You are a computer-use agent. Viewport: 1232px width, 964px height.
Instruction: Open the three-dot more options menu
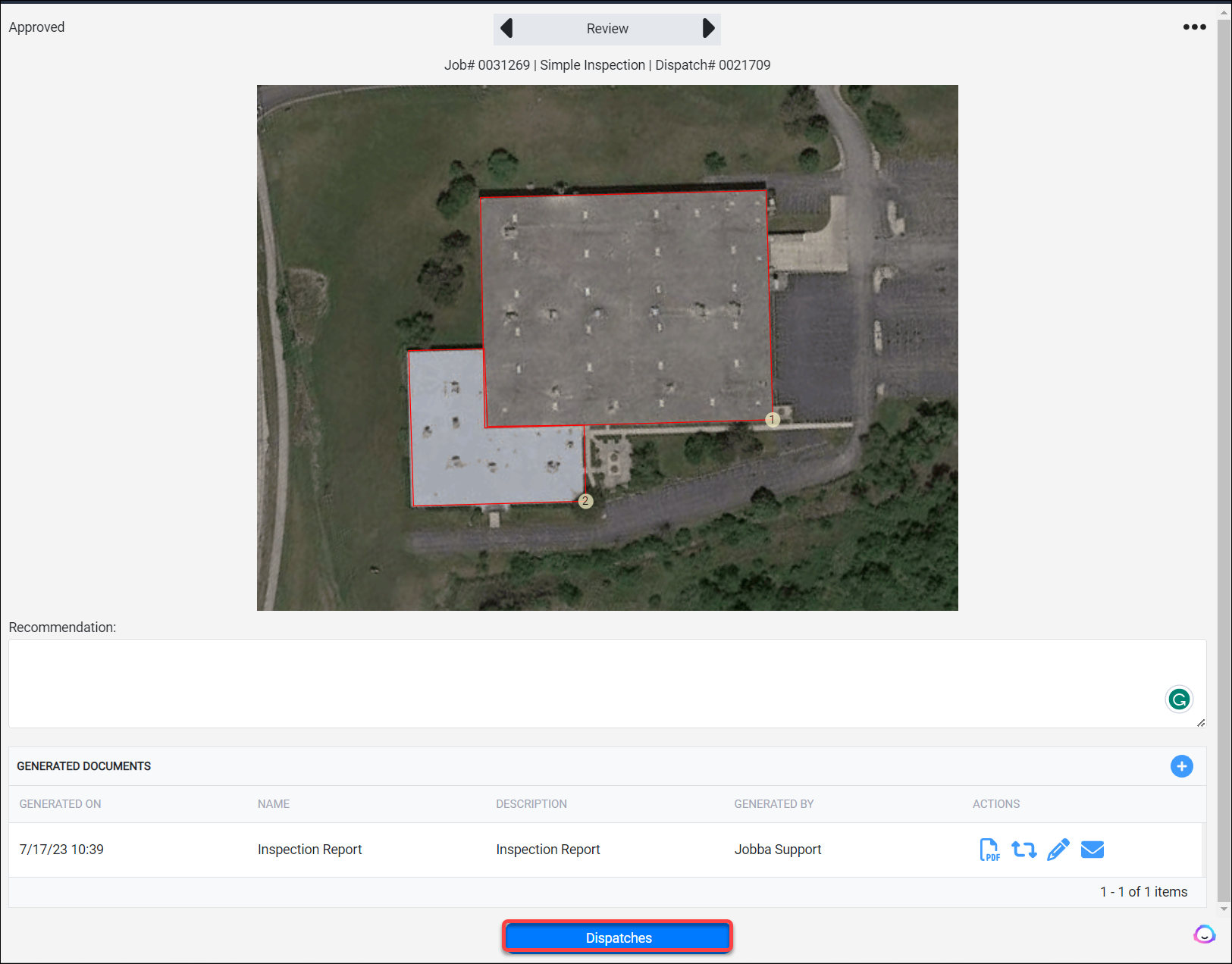click(x=1194, y=27)
